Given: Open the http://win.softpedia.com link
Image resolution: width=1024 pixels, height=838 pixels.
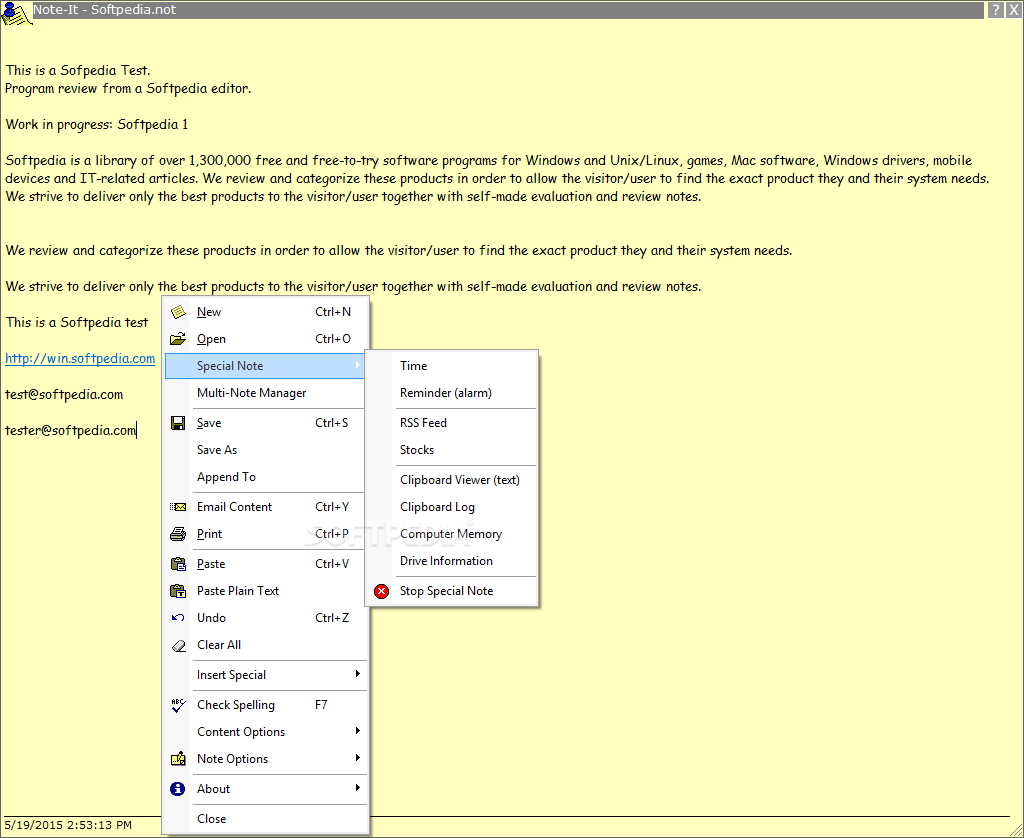Looking at the screenshot, I should (x=80, y=359).
